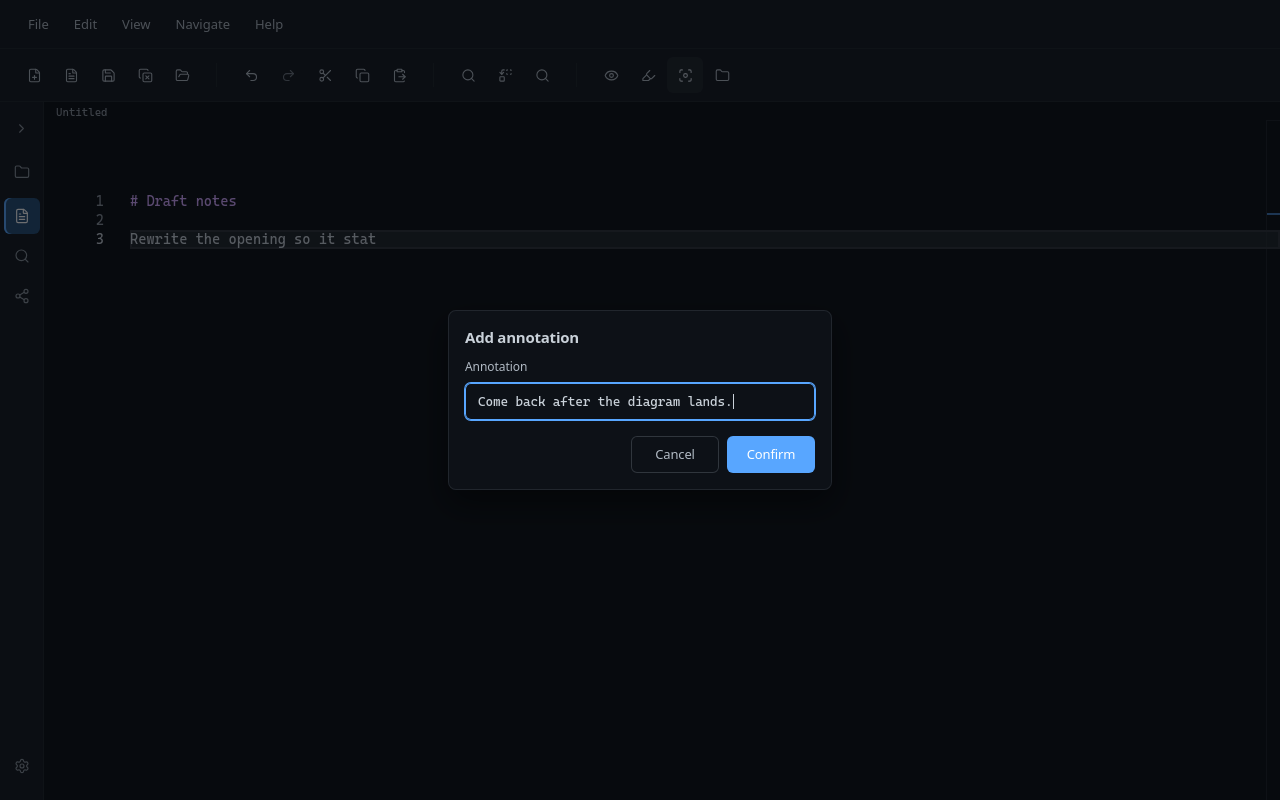Open the View menu
This screenshot has height=800, width=1280.
pos(136,24)
